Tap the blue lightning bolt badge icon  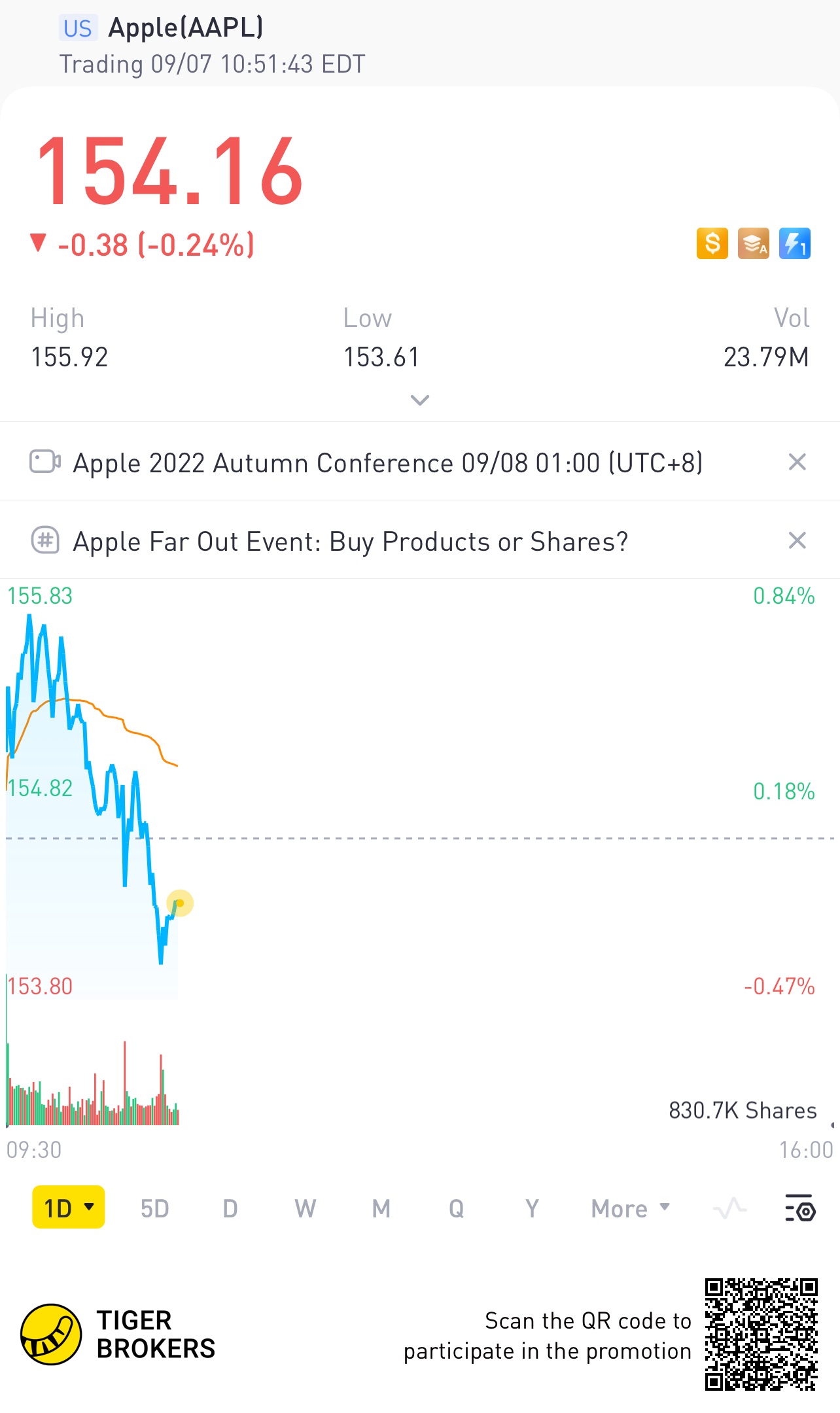coord(794,244)
